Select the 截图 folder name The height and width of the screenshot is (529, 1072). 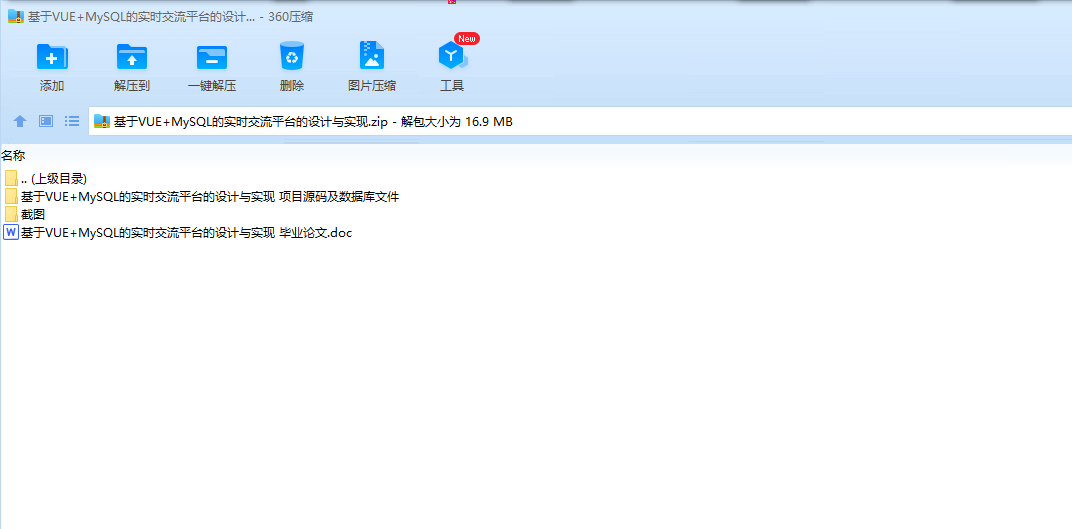(33, 215)
